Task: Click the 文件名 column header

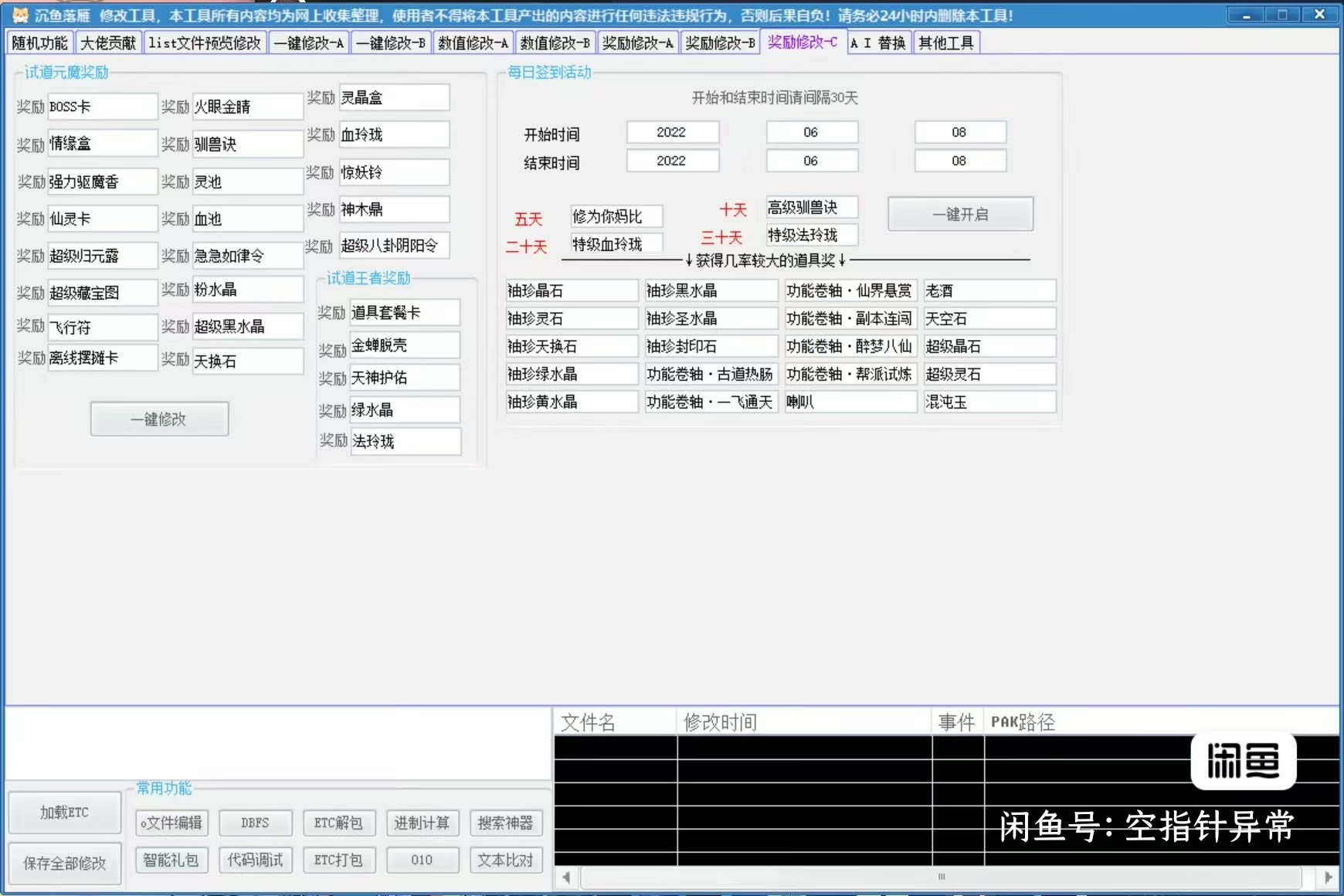Action: [x=616, y=722]
